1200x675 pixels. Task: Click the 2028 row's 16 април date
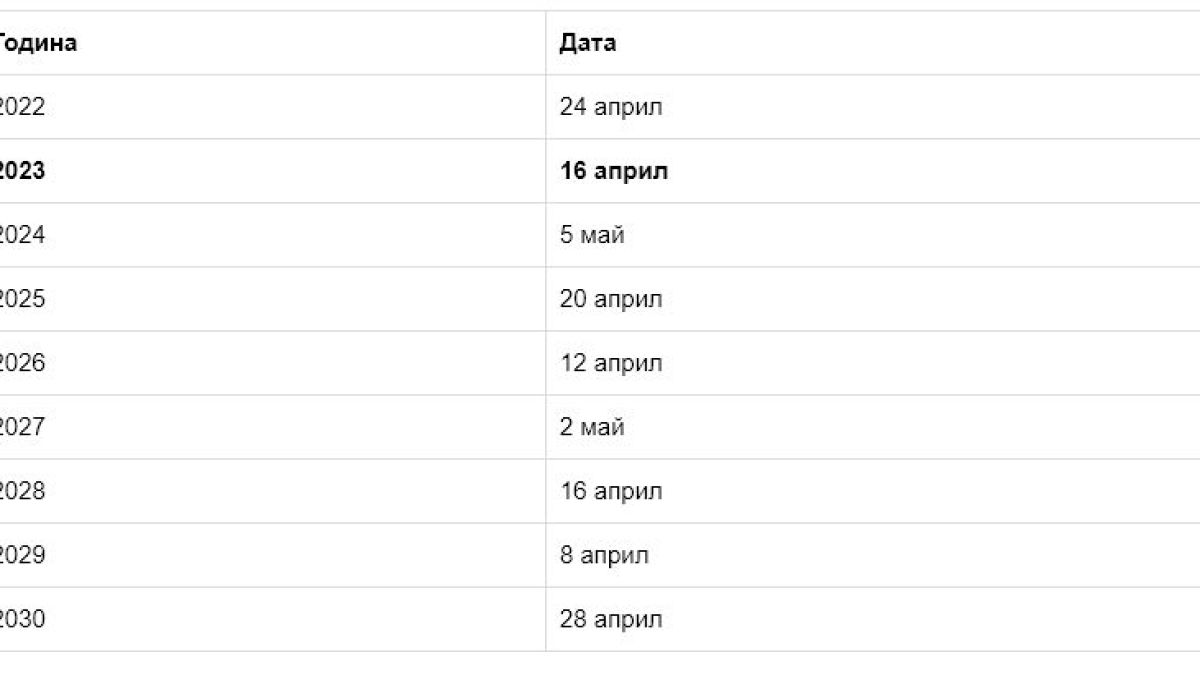click(611, 491)
